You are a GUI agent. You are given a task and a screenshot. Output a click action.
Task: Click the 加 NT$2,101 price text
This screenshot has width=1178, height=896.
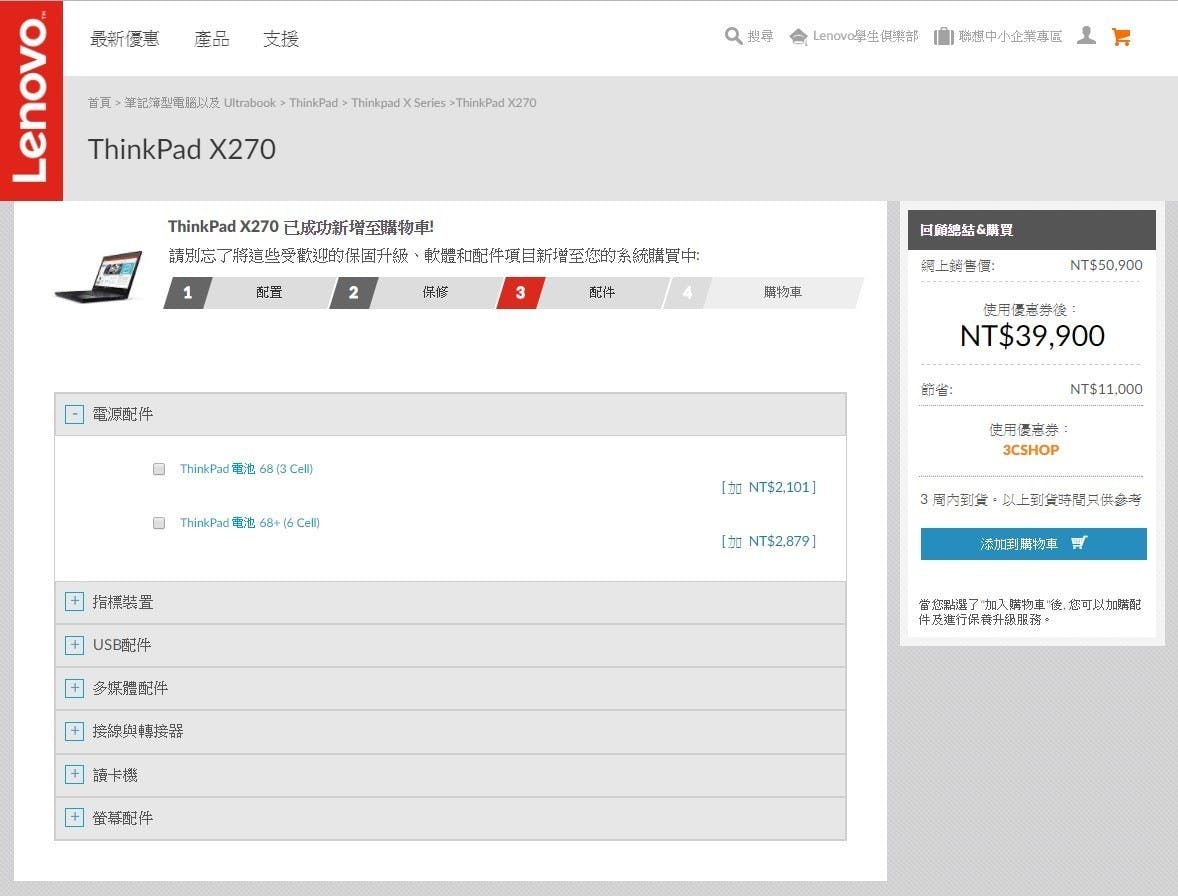click(769, 487)
